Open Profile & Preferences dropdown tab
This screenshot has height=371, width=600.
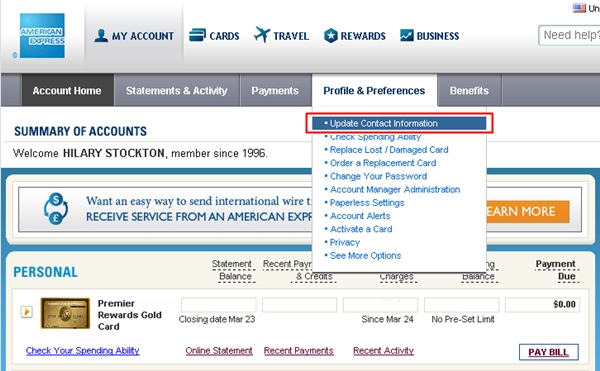click(374, 91)
